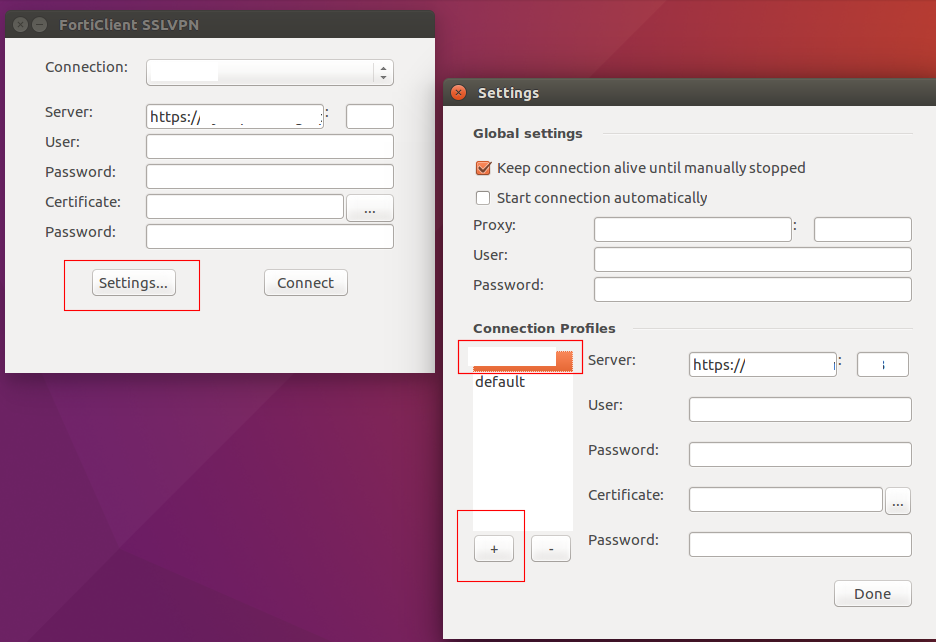Focus the profile Password field in Settings
The height and width of the screenshot is (642, 936).
[x=800, y=454]
